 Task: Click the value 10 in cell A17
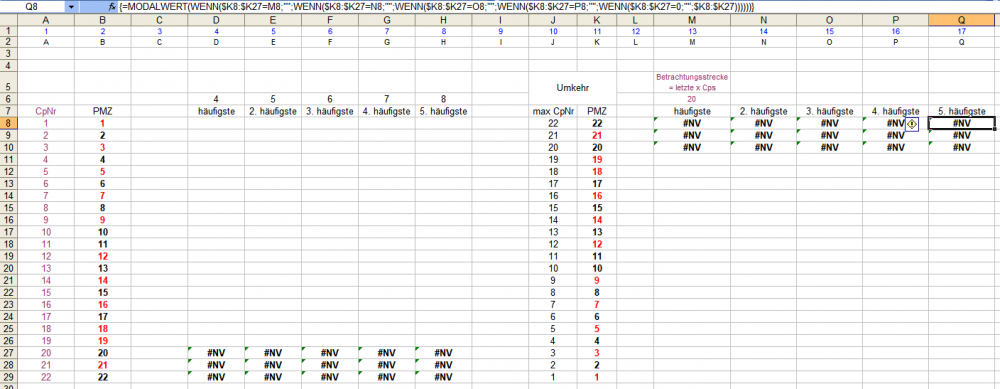point(45,231)
